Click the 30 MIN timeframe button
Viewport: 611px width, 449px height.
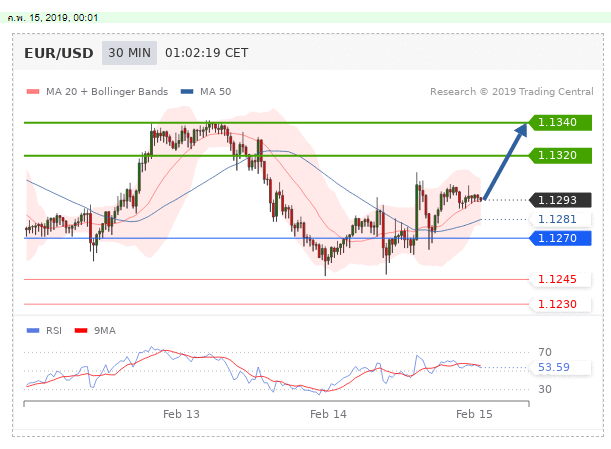[x=129, y=53]
